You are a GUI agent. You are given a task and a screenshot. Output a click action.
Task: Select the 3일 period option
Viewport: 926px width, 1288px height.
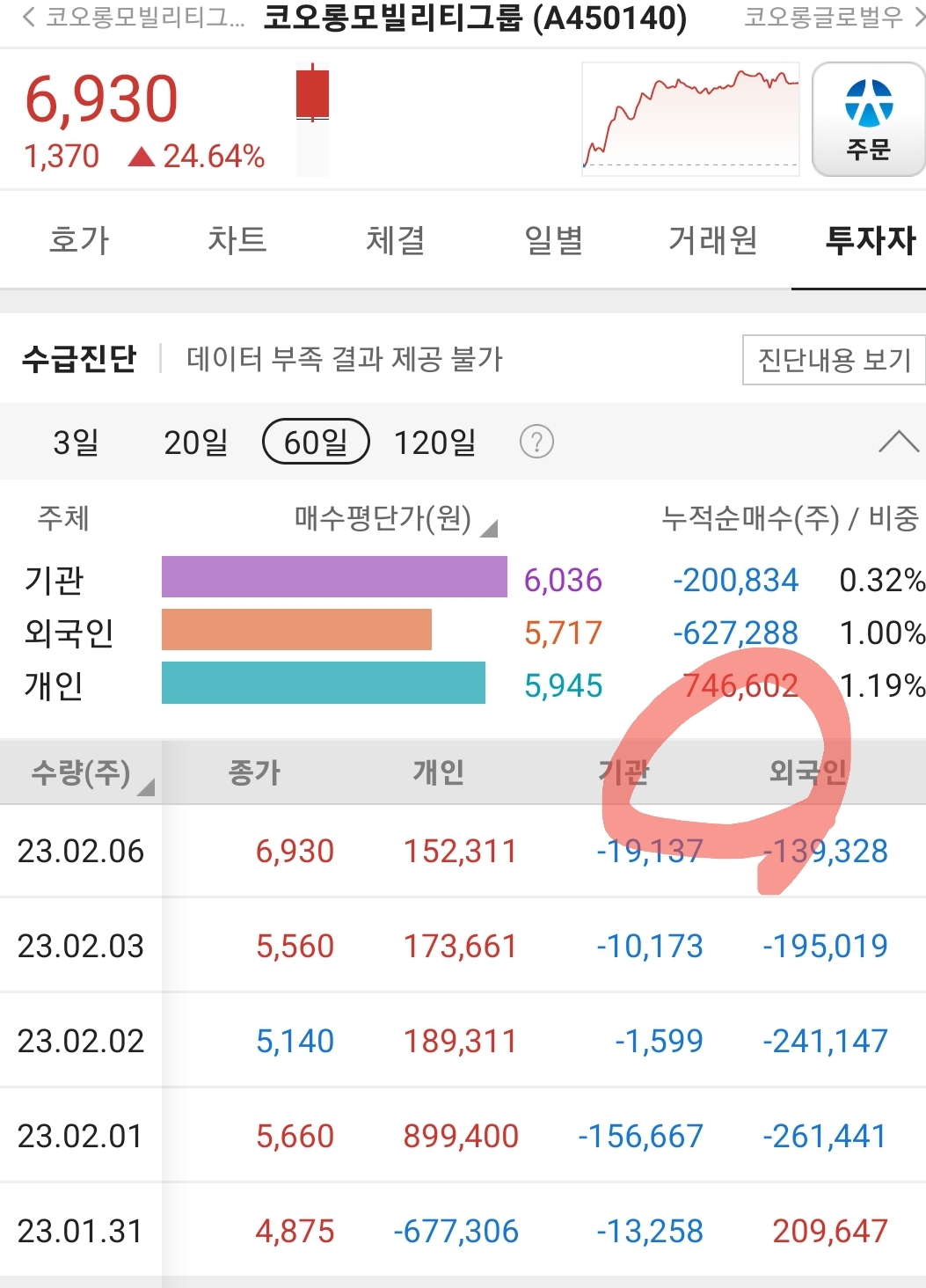click(76, 442)
